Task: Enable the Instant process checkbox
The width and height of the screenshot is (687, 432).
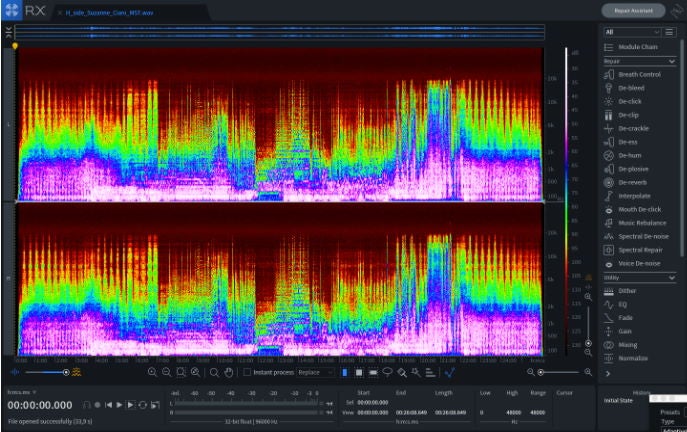Action: pos(247,372)
